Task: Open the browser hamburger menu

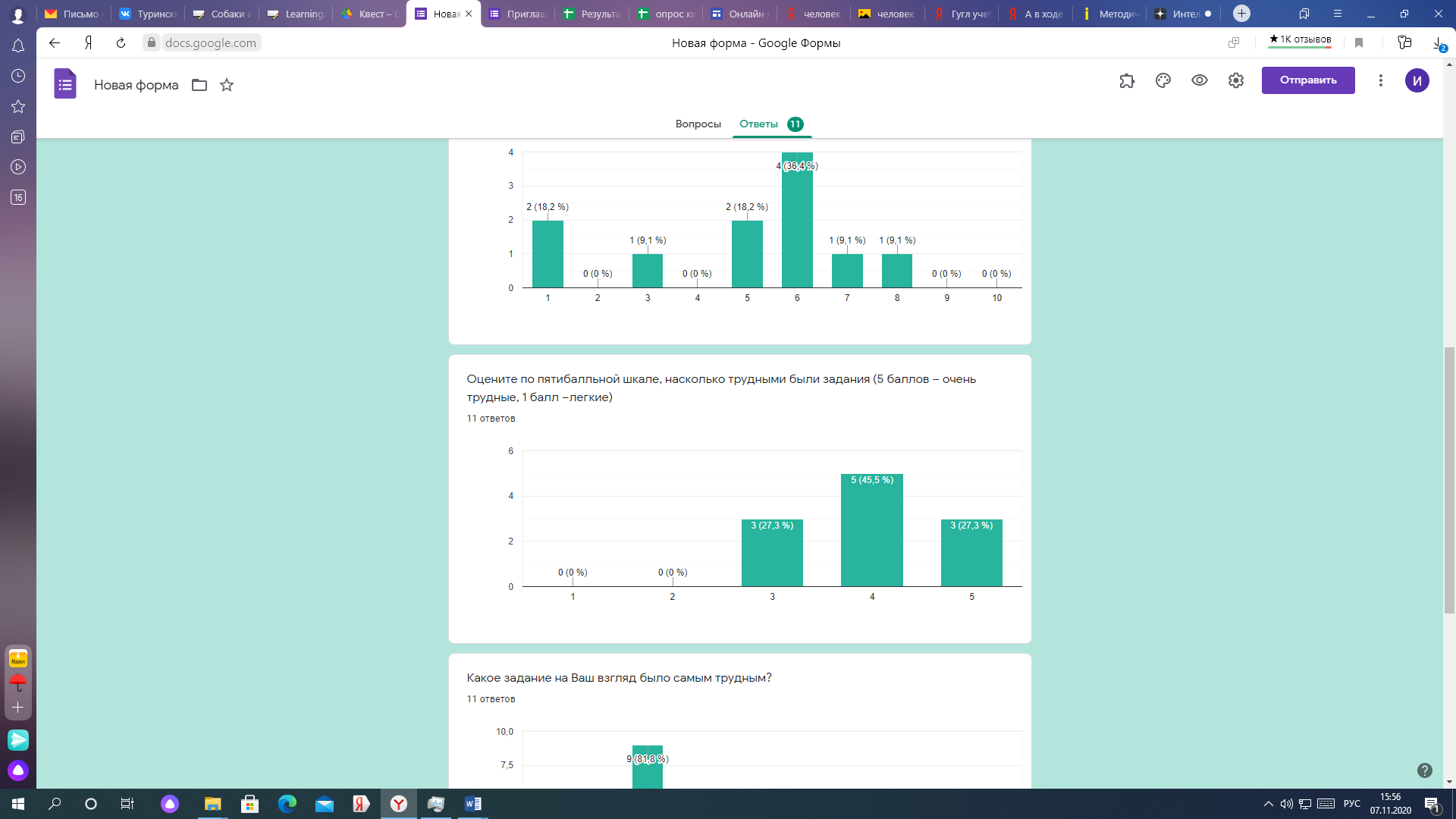Action: 1338,14
